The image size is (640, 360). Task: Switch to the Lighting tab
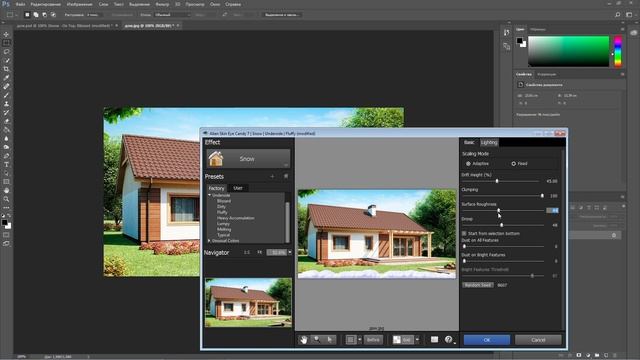pos(489,142)
